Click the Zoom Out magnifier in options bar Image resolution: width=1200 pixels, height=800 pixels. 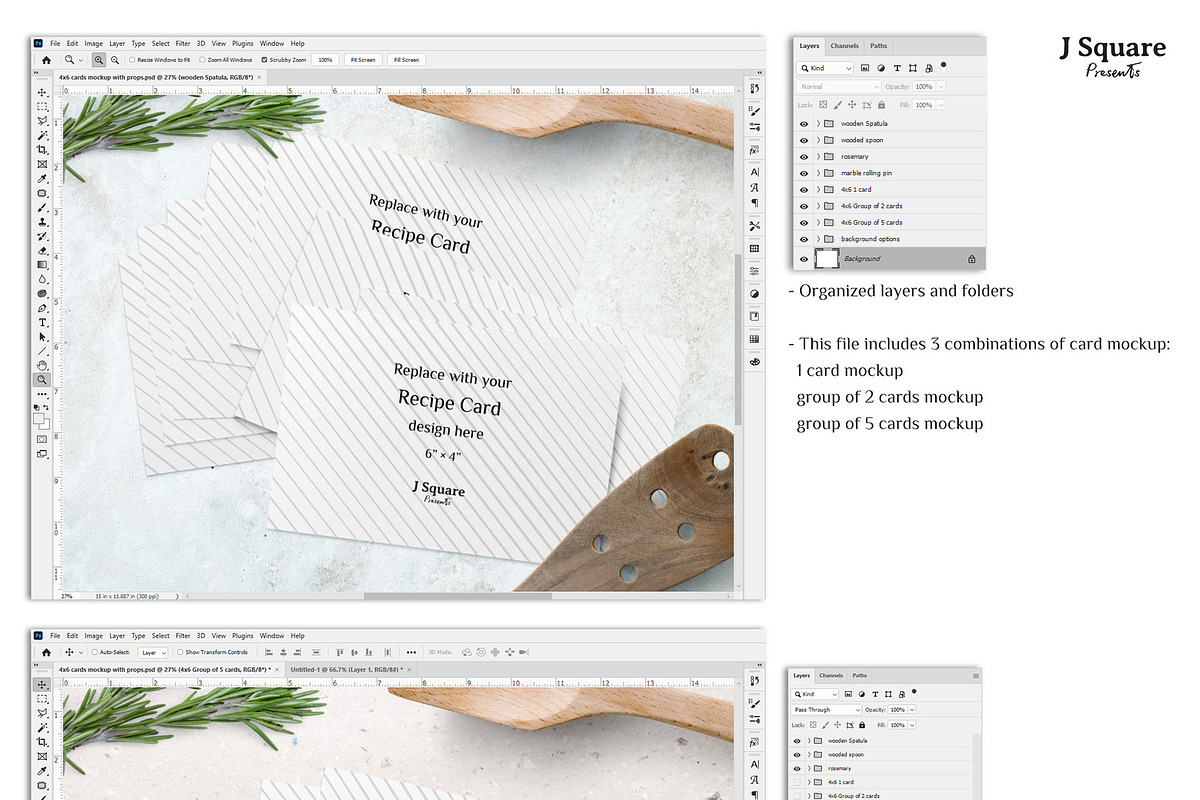115,60
